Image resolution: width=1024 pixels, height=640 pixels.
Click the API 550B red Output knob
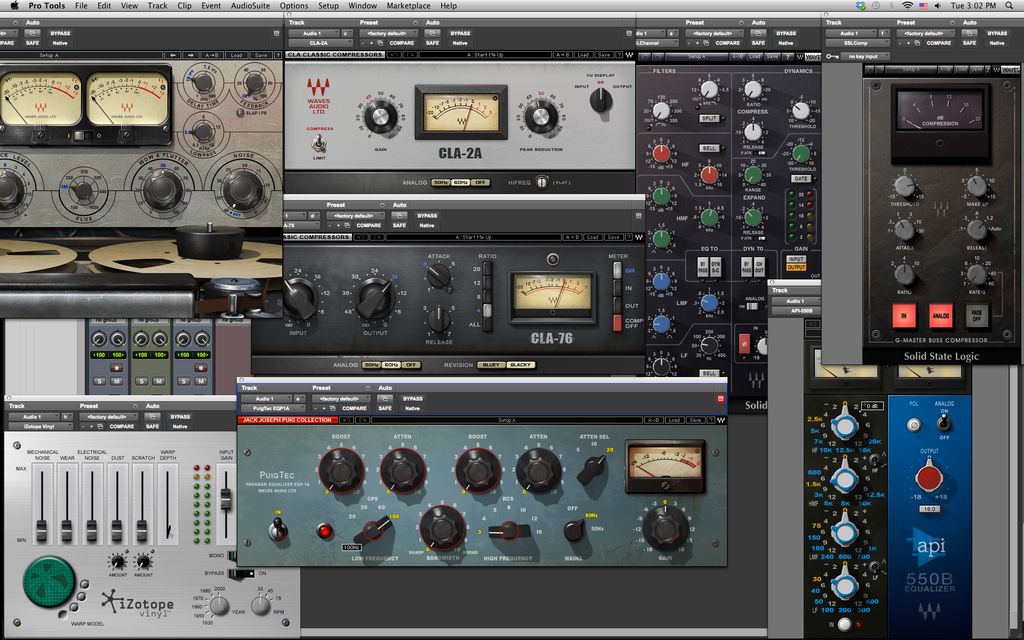click(929, 477)
